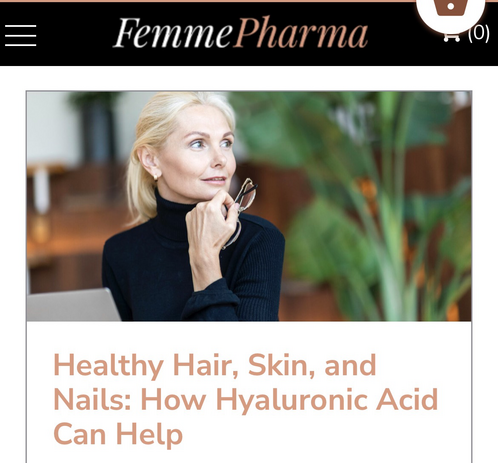498x463 pixels.
Task: Click the "Healthy Hair, Skin, and" heading line
Action: 215,366
